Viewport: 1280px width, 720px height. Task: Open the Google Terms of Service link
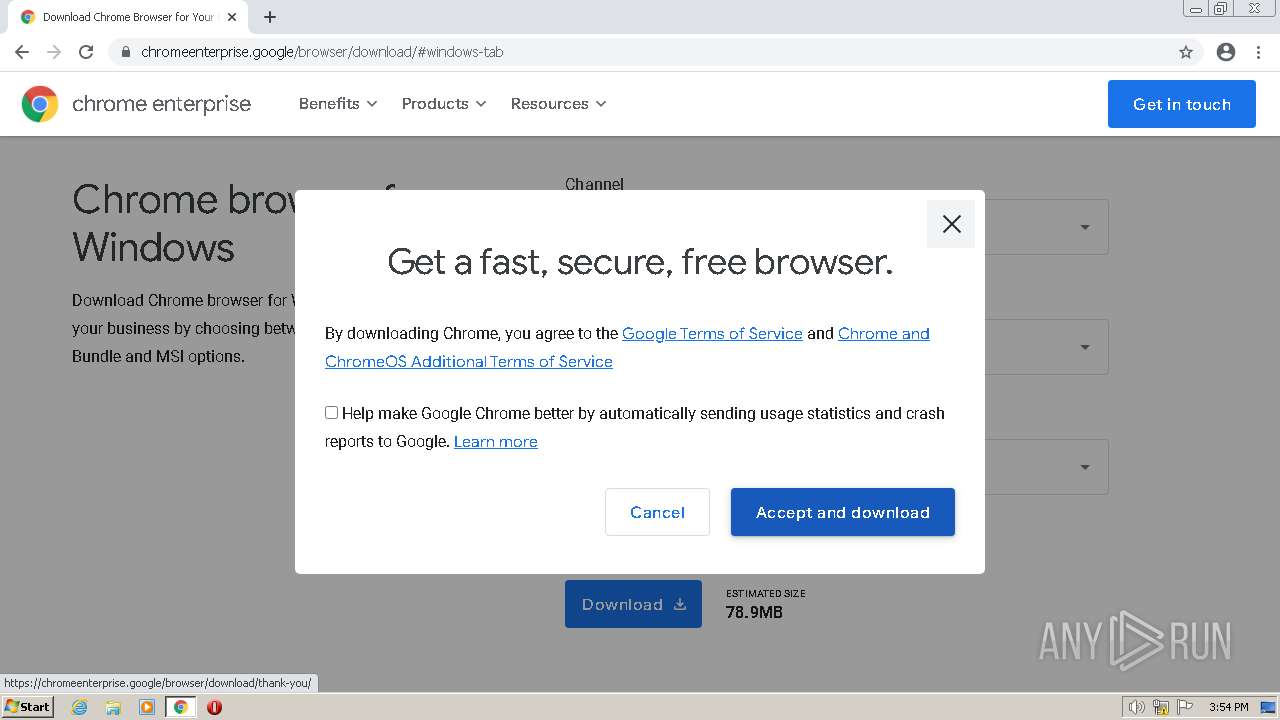coord(712,334)
